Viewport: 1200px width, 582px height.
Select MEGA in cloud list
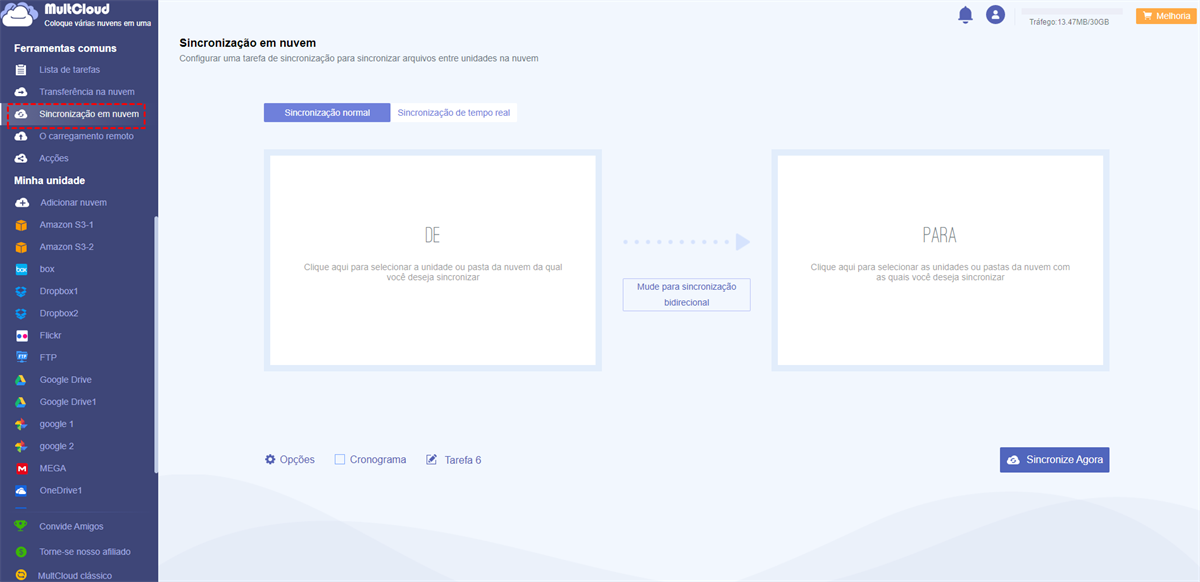[53, 469]
